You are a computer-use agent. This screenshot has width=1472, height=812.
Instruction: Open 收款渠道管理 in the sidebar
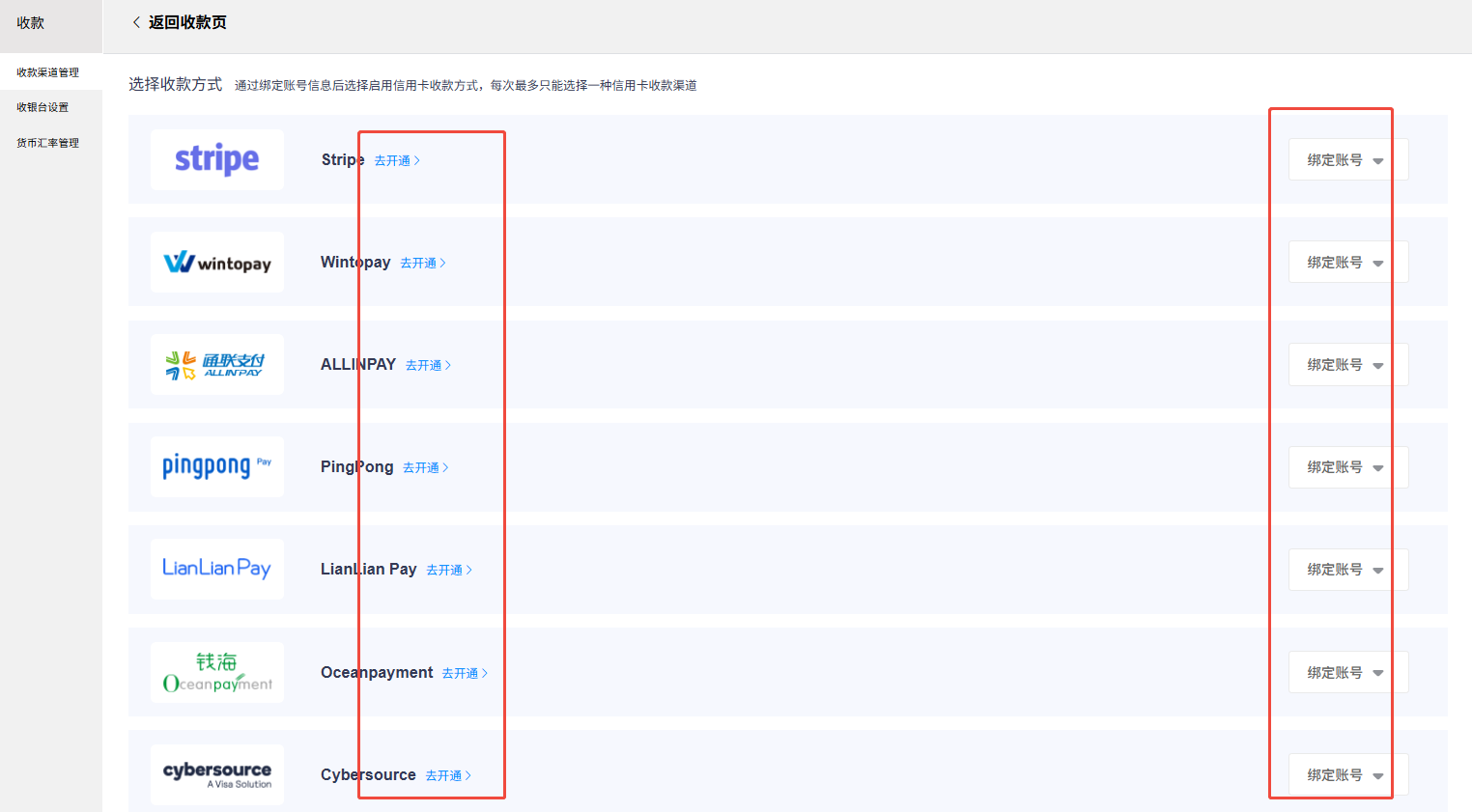(48, 72)
